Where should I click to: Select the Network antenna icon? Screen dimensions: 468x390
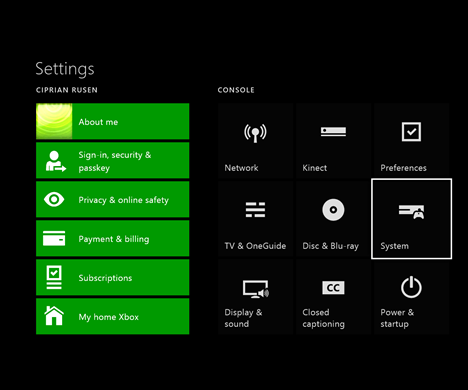click(x=255, y=133)
